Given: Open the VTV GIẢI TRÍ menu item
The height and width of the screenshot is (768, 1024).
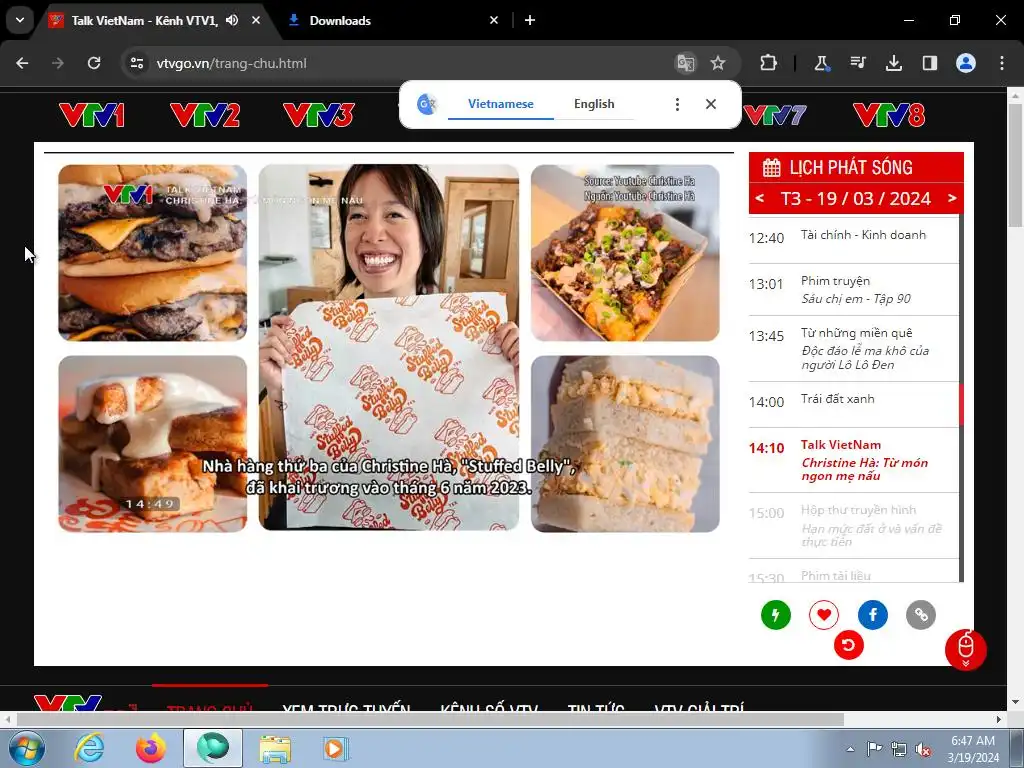Looking at the screenshot, I should coord(699,707).
